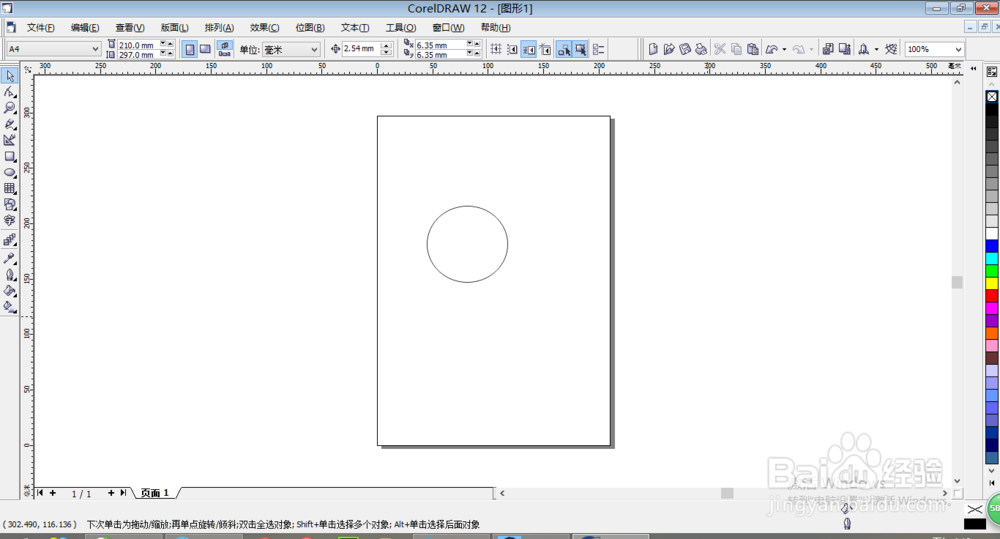Click the Cut scissors icon
The width and height of the screenshot is (1000, 539).
click(720, 49)
